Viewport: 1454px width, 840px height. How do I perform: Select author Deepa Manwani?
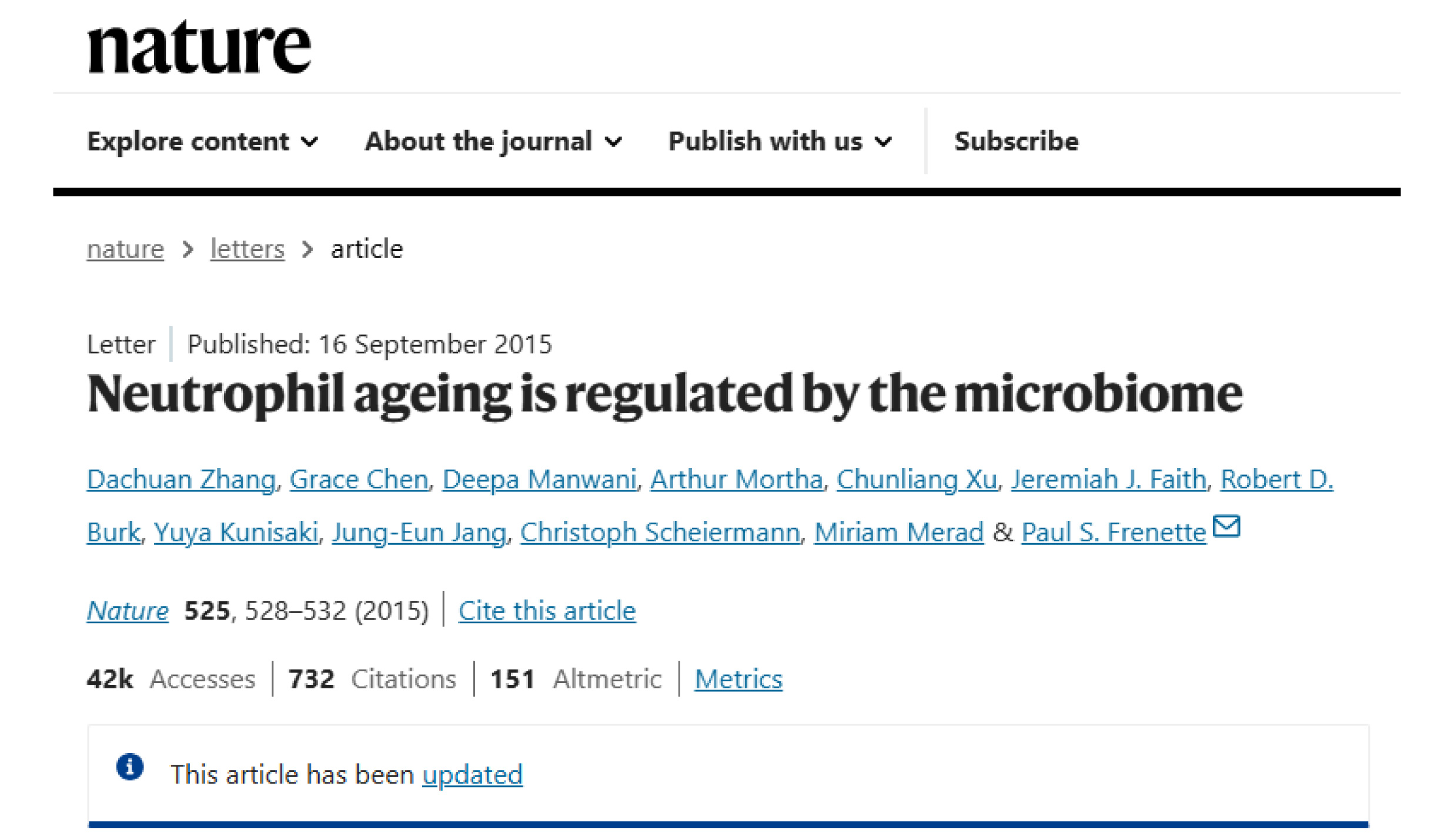[539, 479]
